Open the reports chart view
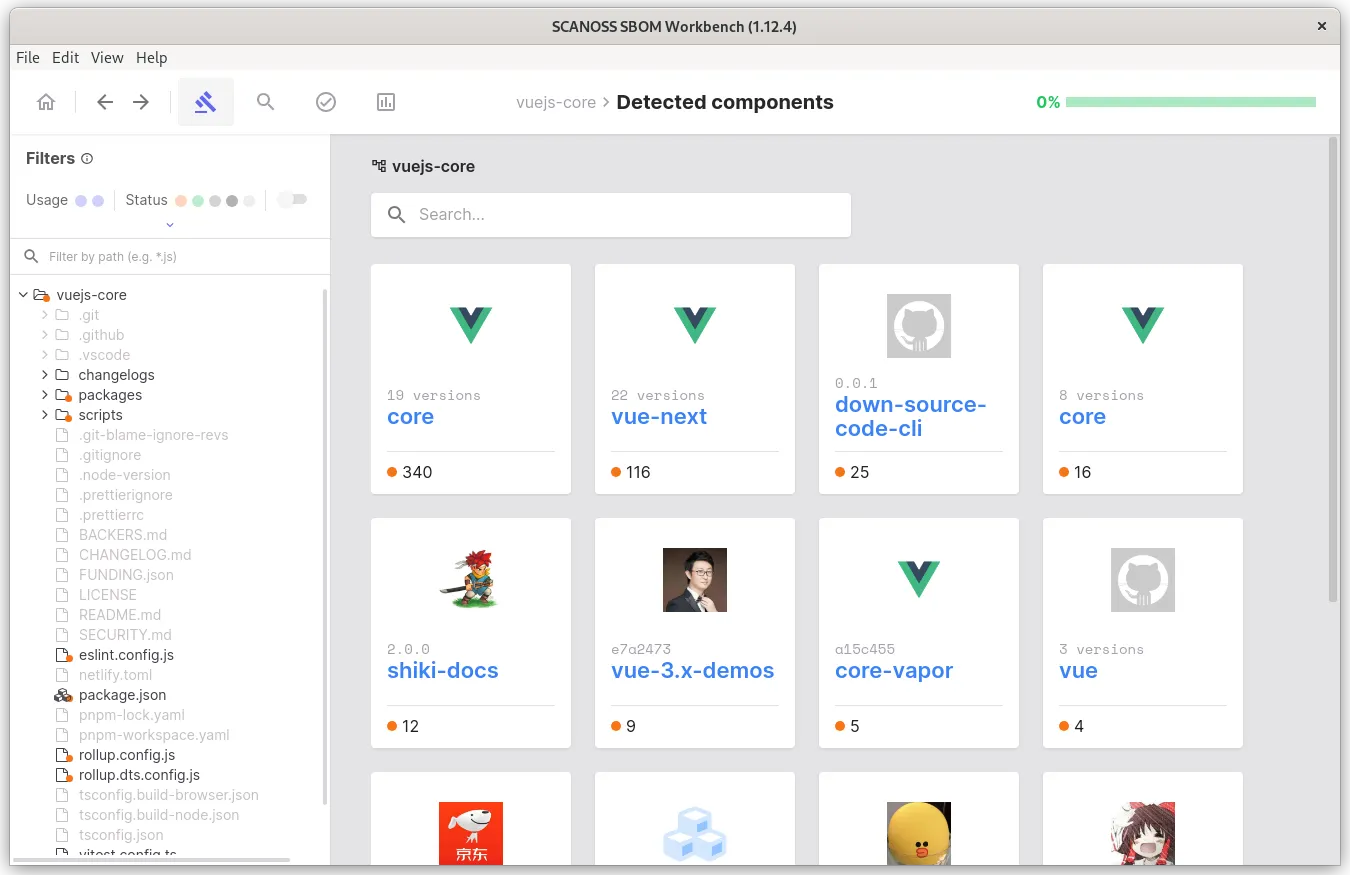The width and height of the screenshot is (1350, 875). (386, 102)
